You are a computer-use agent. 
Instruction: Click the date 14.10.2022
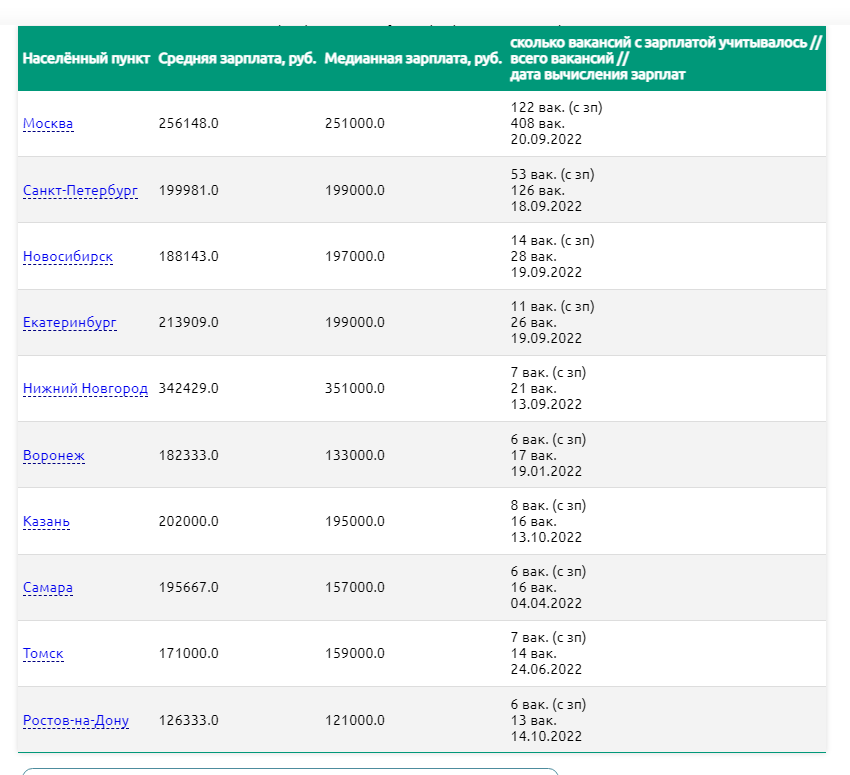point(546,737)
